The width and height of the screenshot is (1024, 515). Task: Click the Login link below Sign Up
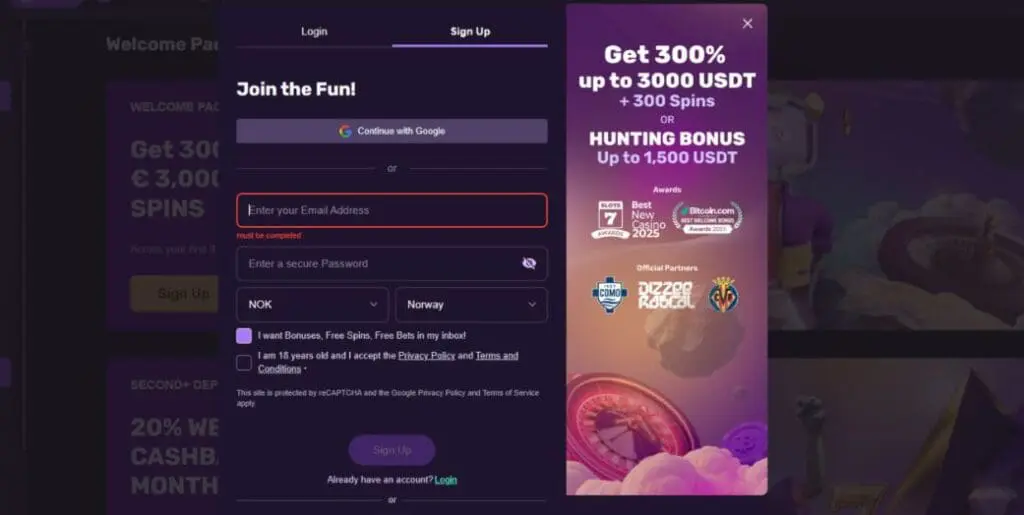445,480
